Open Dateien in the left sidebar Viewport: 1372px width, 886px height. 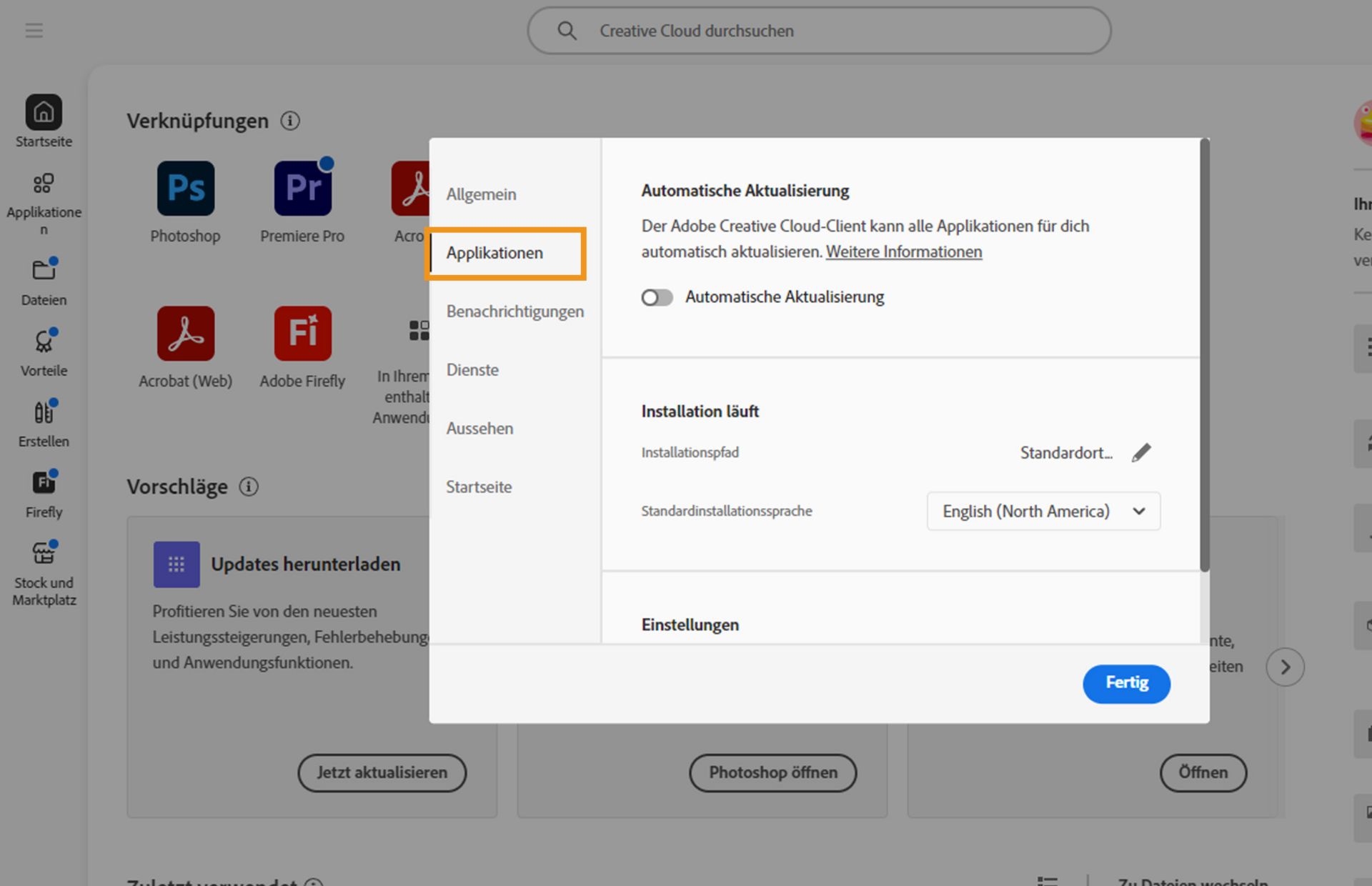(44, 272)
